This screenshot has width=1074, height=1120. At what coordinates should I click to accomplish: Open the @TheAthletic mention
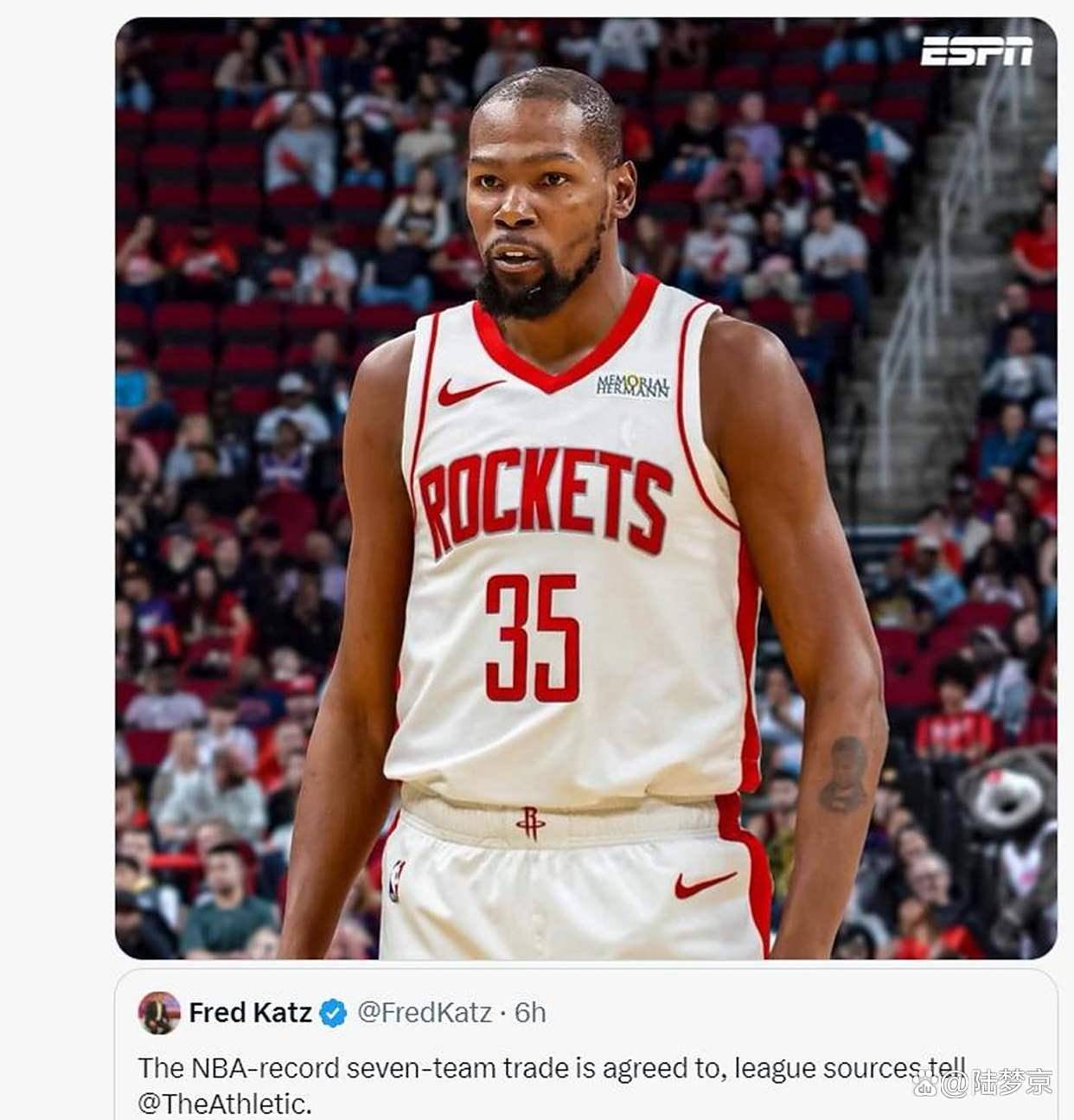223,1104
